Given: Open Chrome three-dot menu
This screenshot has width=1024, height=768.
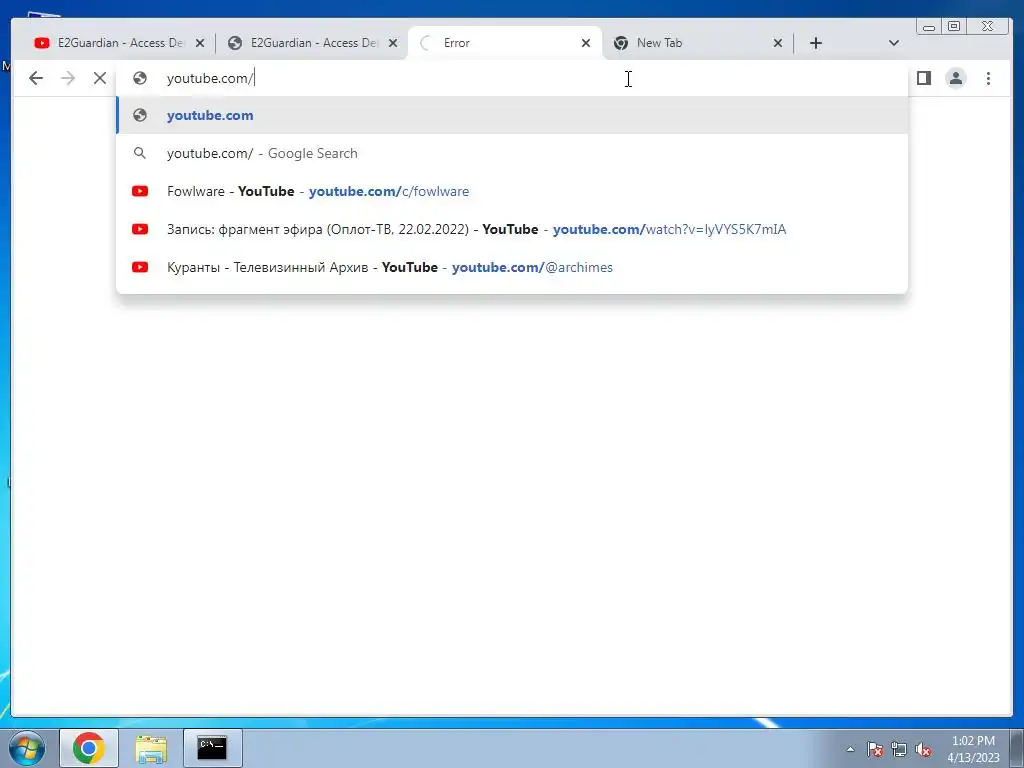Looking at the screenshot, I should click(988, 78).
